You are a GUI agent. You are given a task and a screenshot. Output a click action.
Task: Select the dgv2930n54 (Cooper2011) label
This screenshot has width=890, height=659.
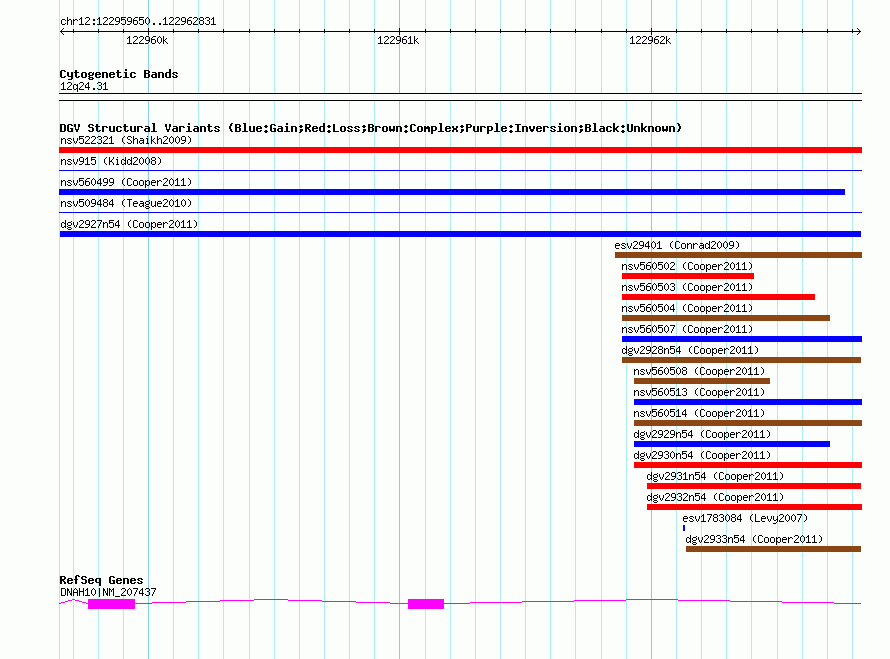[703, 455]
